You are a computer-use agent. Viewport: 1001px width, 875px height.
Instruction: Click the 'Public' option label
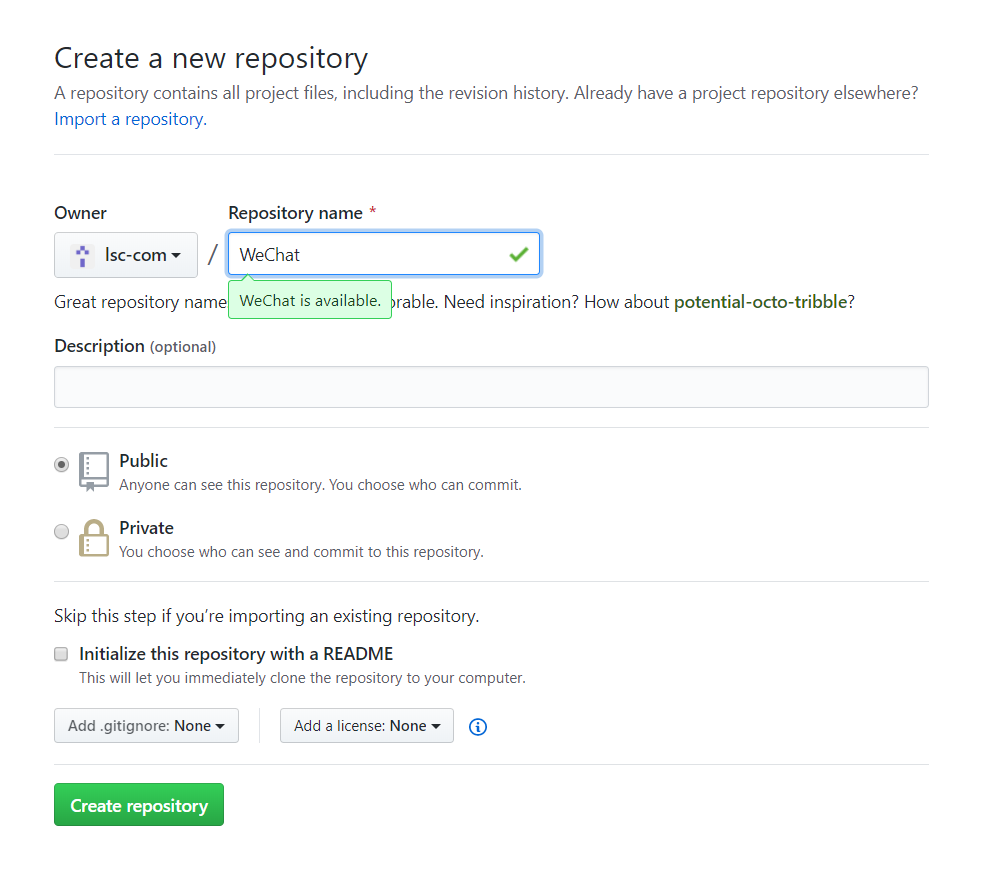click(143, 461)
